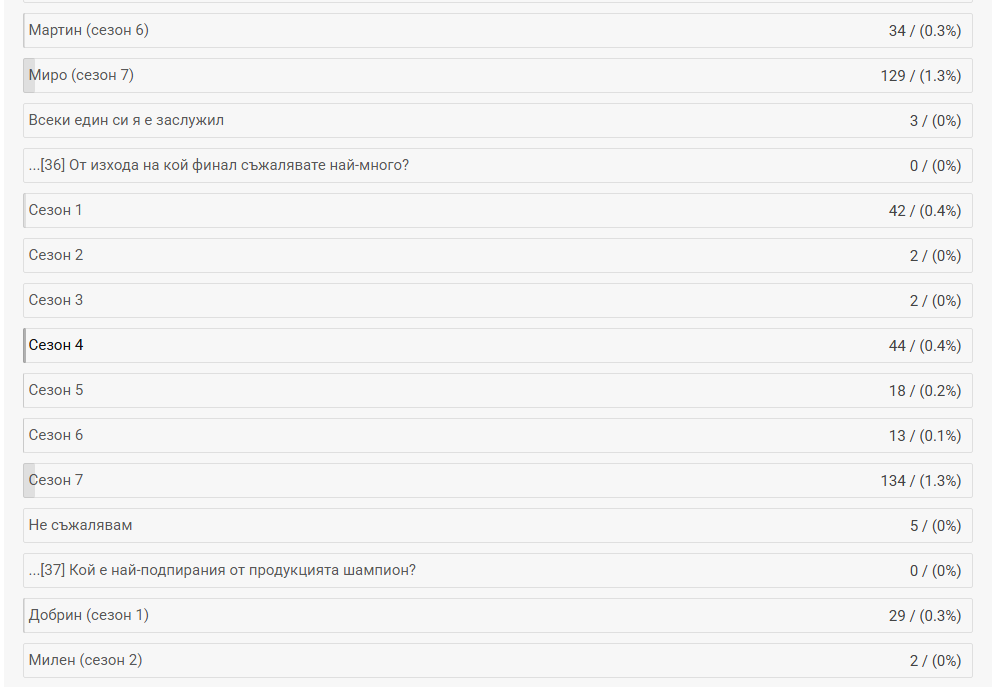Choose the Всеки един си я е заслужил option
Viewport: 992px width, 687px height.
coord(126,120)
